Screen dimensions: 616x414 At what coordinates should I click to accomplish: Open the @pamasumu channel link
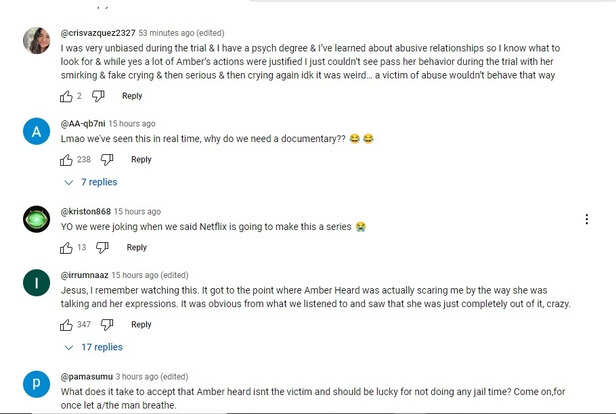pyautogui.click(x=92, y=376)
